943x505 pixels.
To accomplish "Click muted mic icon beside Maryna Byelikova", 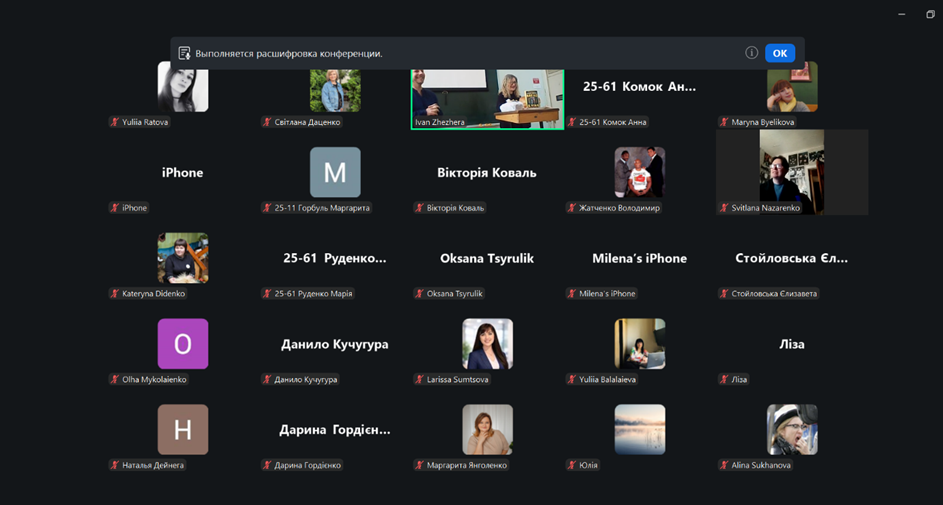I will coord(724,122).
